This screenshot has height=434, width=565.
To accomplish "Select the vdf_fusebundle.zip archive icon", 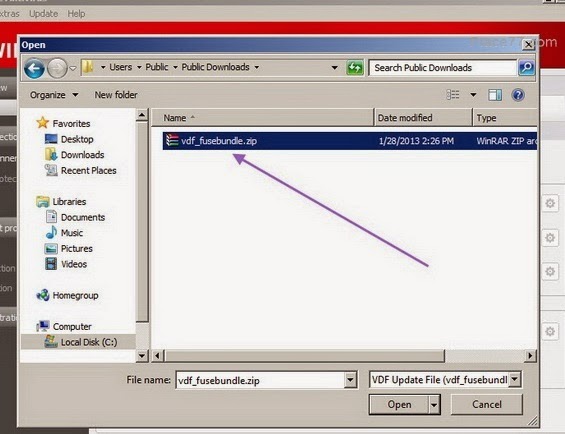I will pyautogui.click(x=172, y=141).
